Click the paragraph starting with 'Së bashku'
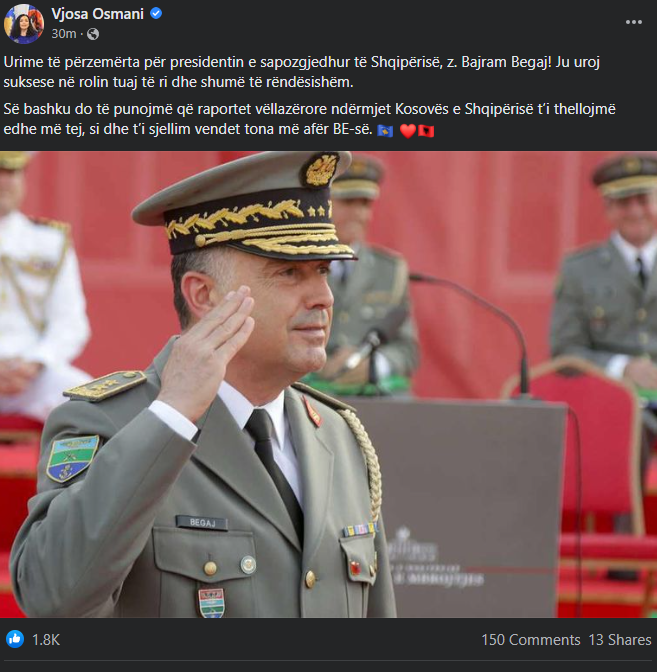This screenshot has width=657, height=672. (x=309, y=119)
